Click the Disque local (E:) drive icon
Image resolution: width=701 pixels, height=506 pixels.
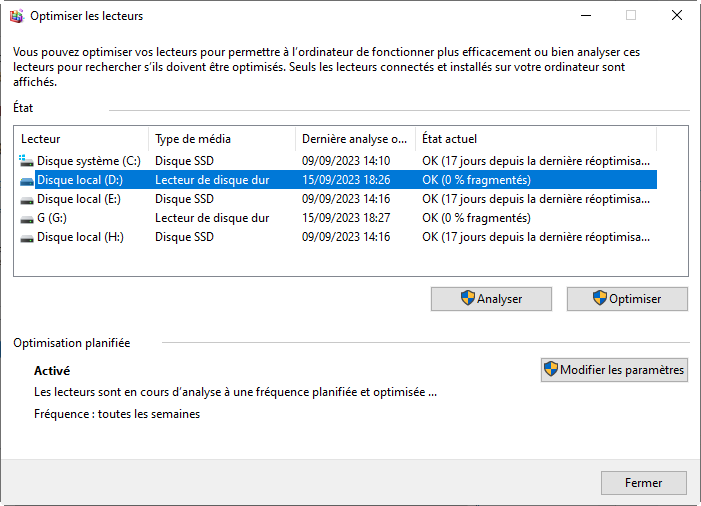pyautogui.click(x=27, y=200)
